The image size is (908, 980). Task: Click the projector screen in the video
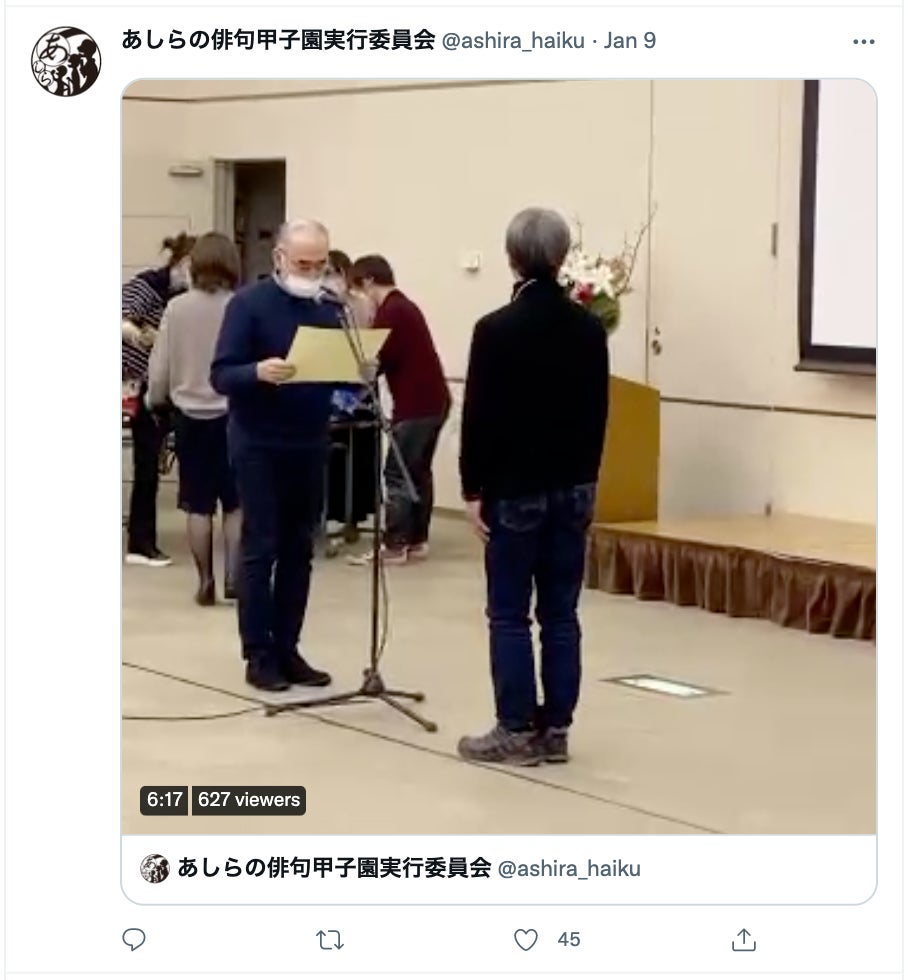coord(840,225)
